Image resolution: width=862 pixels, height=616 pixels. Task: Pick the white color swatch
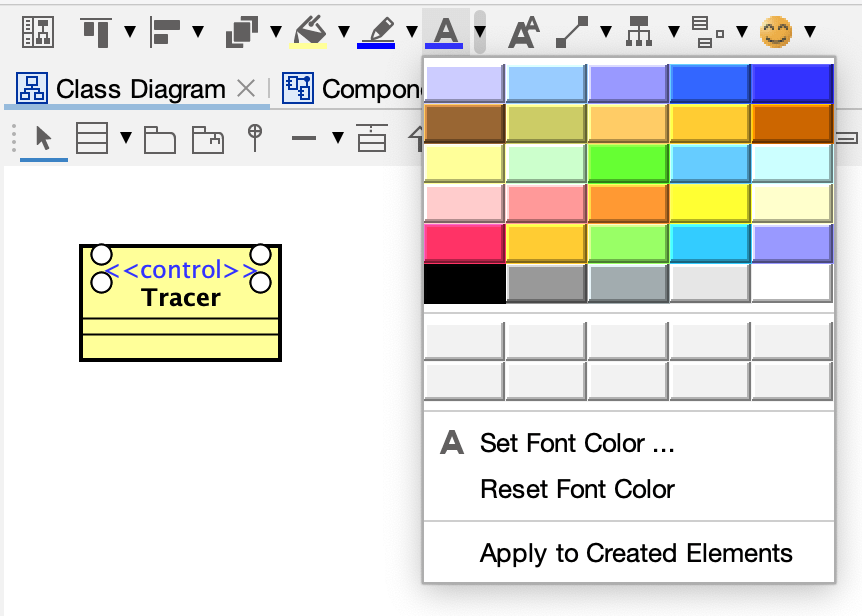coord(792,283)
